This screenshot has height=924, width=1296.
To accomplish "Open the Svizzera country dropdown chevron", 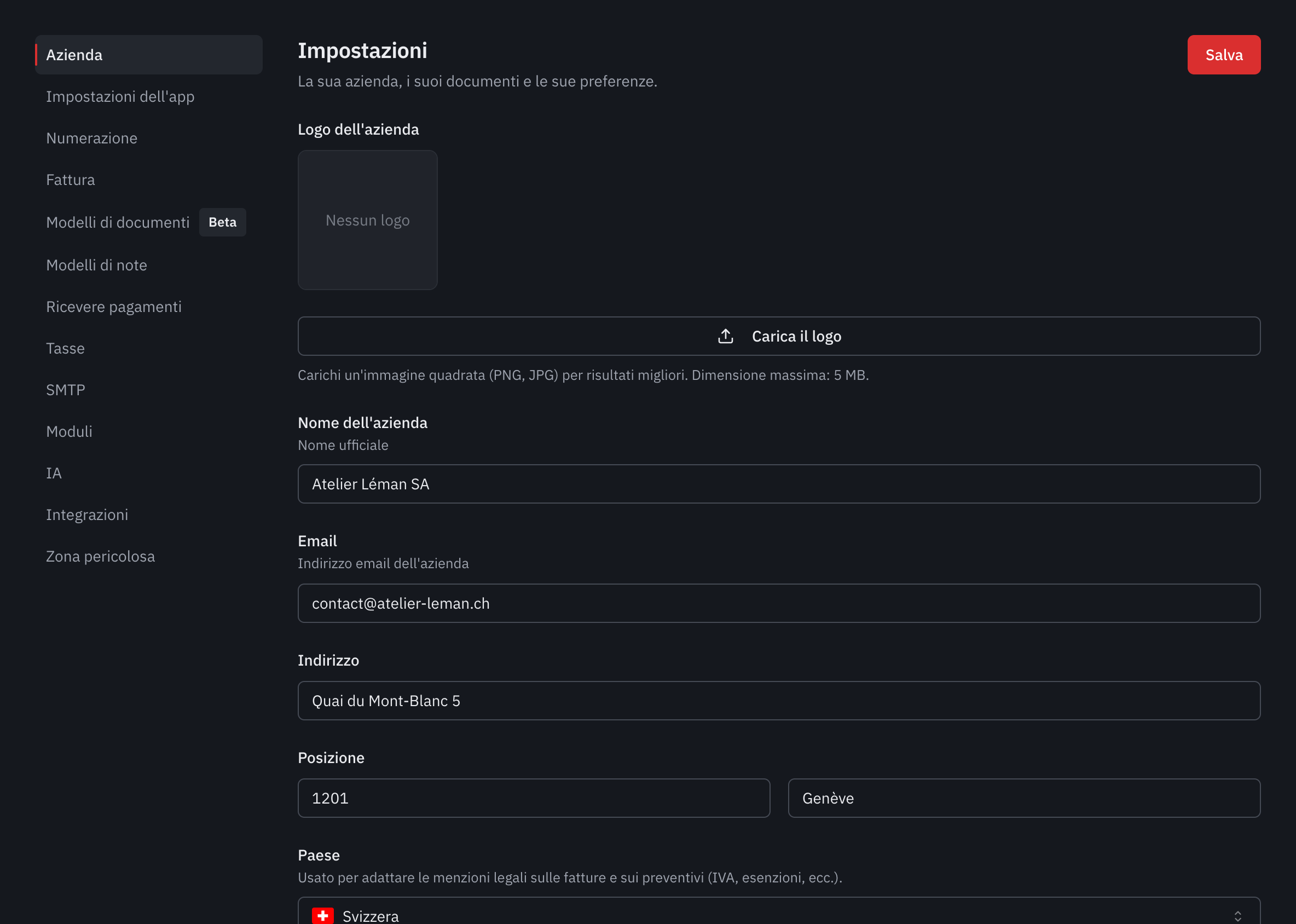I will pyautogui.click(x=1237, y=915).
